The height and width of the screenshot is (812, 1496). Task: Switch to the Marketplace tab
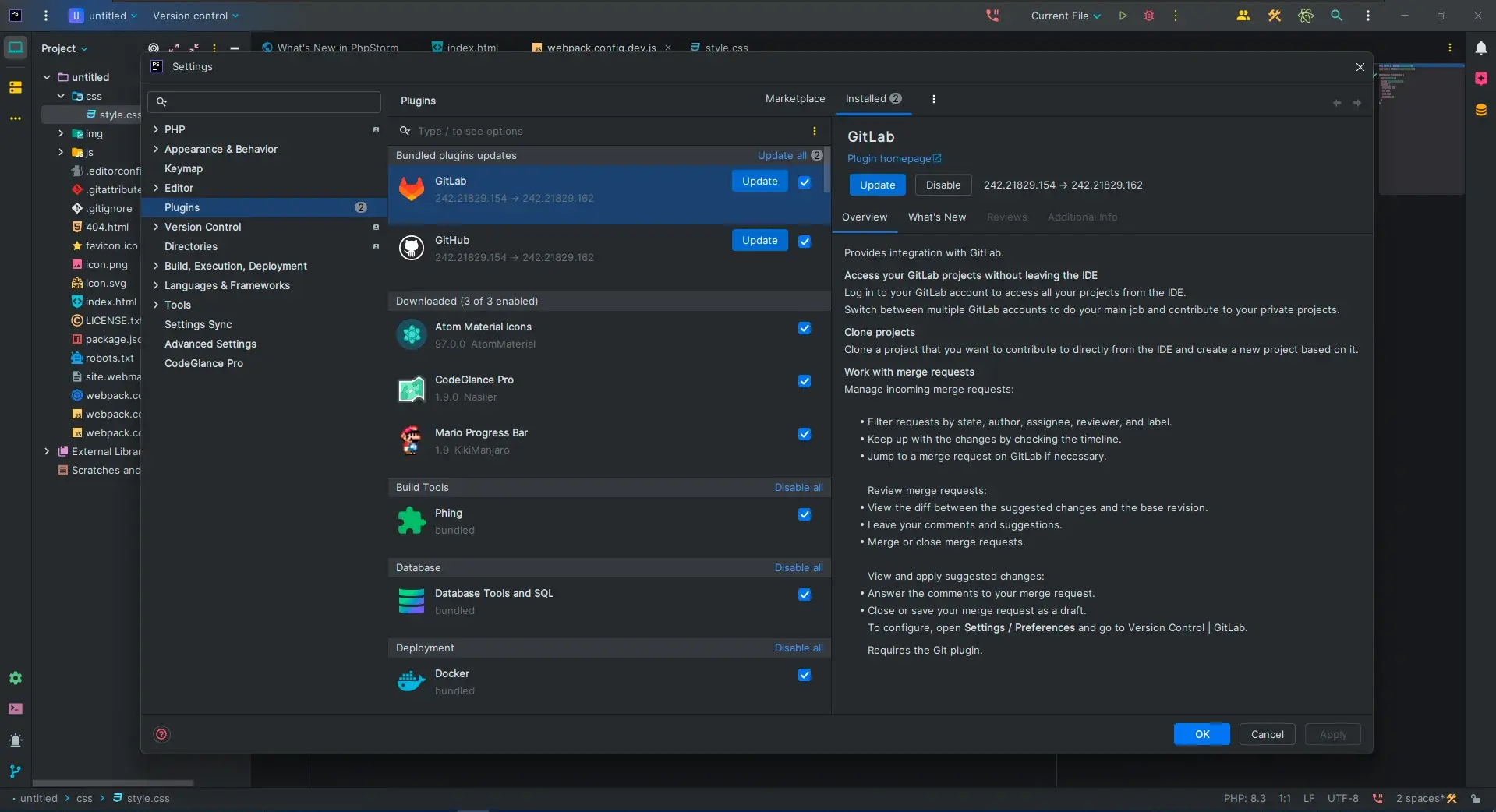tap(794, 99)
